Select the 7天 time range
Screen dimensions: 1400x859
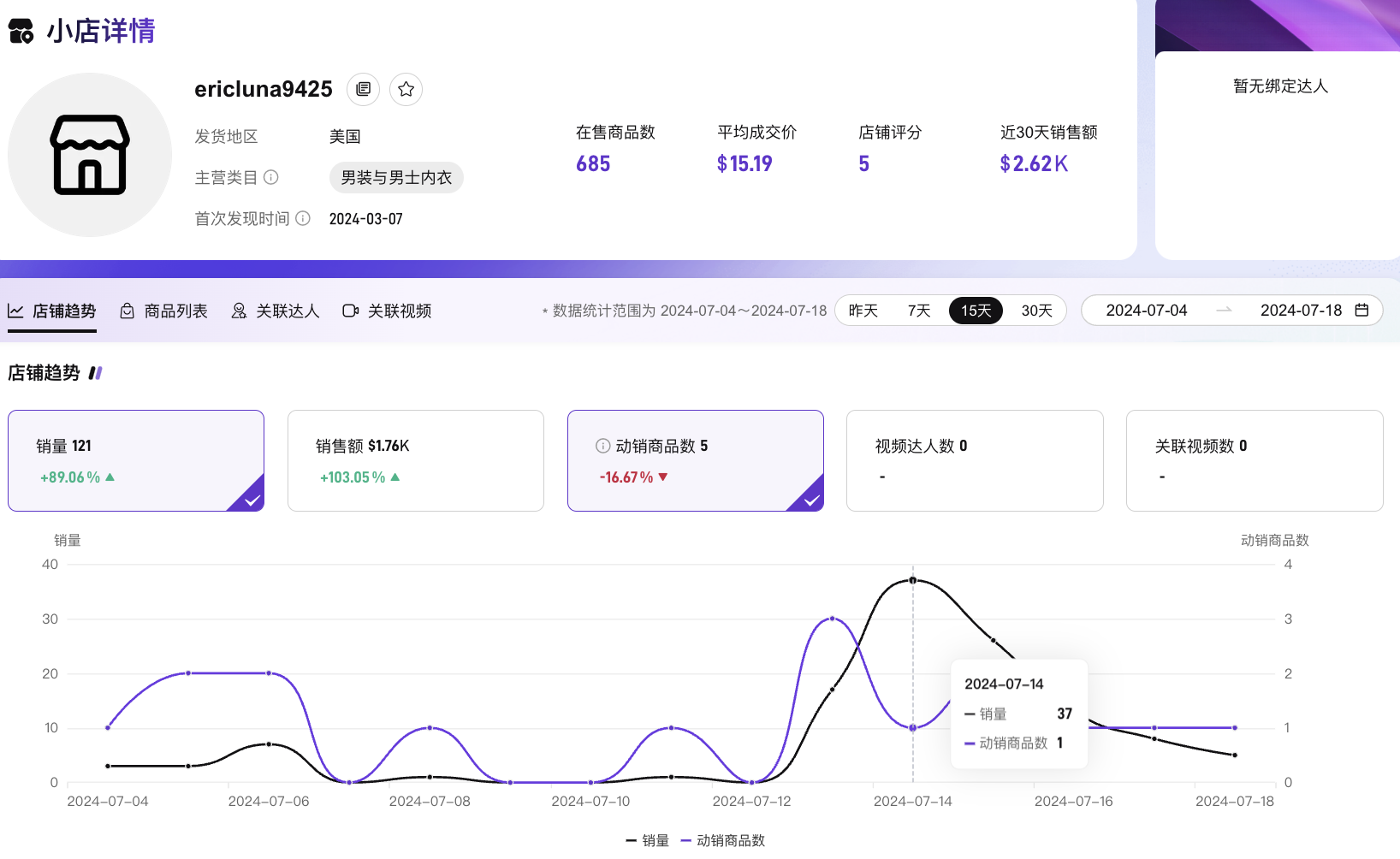click(x=919, y=311)
